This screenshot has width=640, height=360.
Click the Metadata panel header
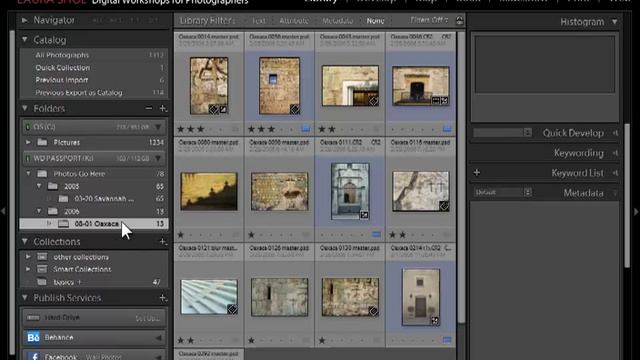[x=584, y=193]
